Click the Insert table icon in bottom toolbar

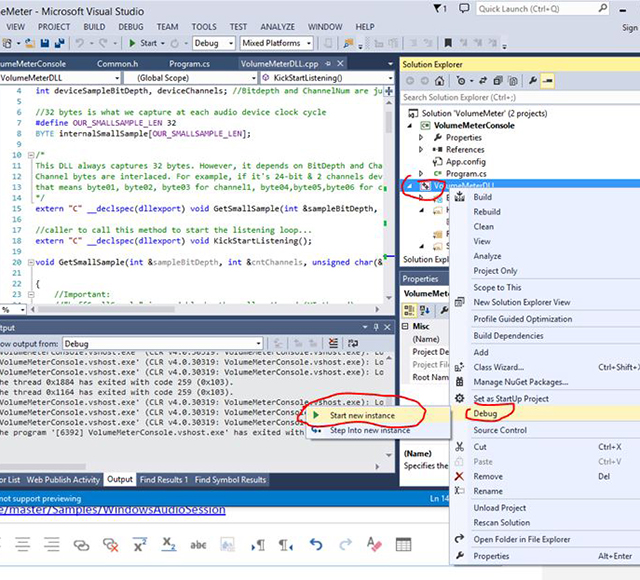403,544
